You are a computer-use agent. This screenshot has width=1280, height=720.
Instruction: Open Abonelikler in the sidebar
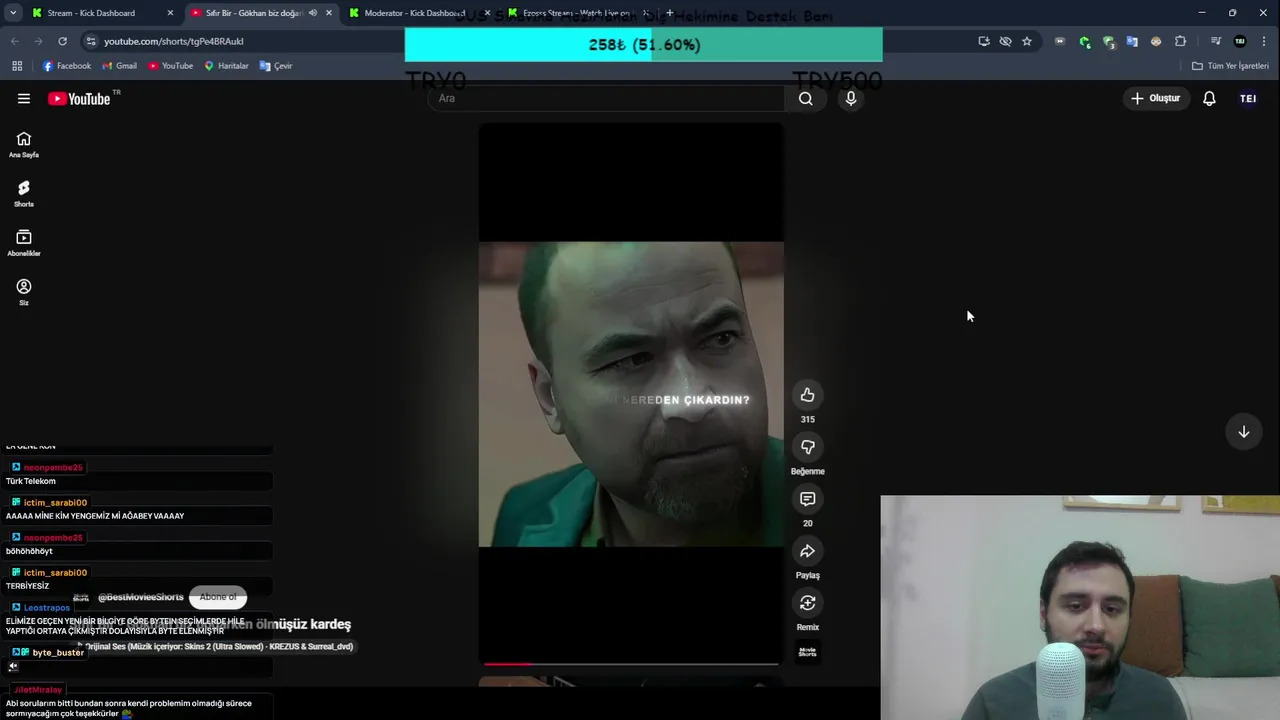pyautogui.click(x=24, y=243)
